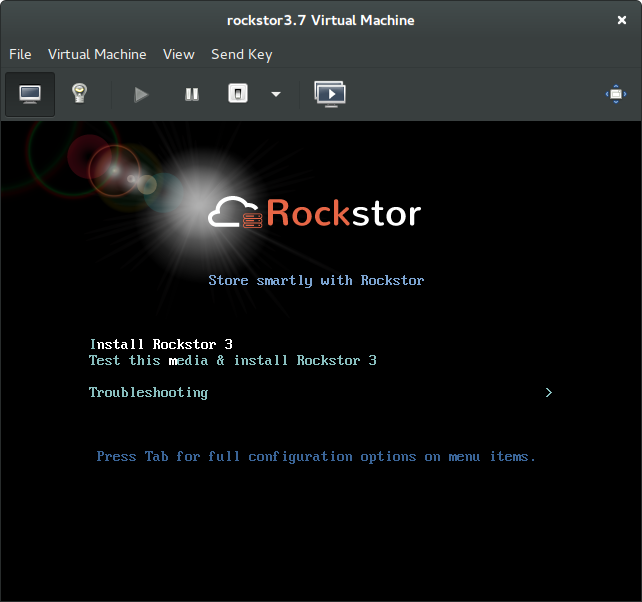The height and width of the screenshot is (602, 642).
Task: Click the Shut Down power button icon
Action: (x=238, y=94)
